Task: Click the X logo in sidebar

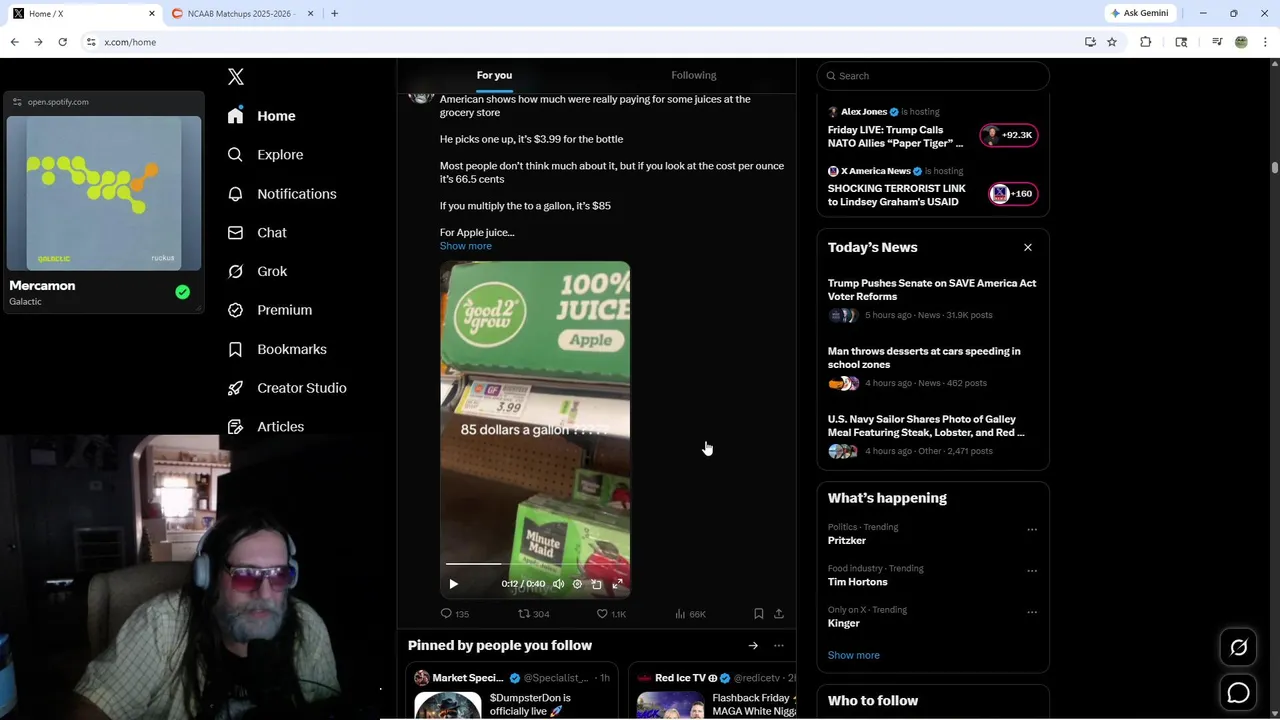Action: 236,77
